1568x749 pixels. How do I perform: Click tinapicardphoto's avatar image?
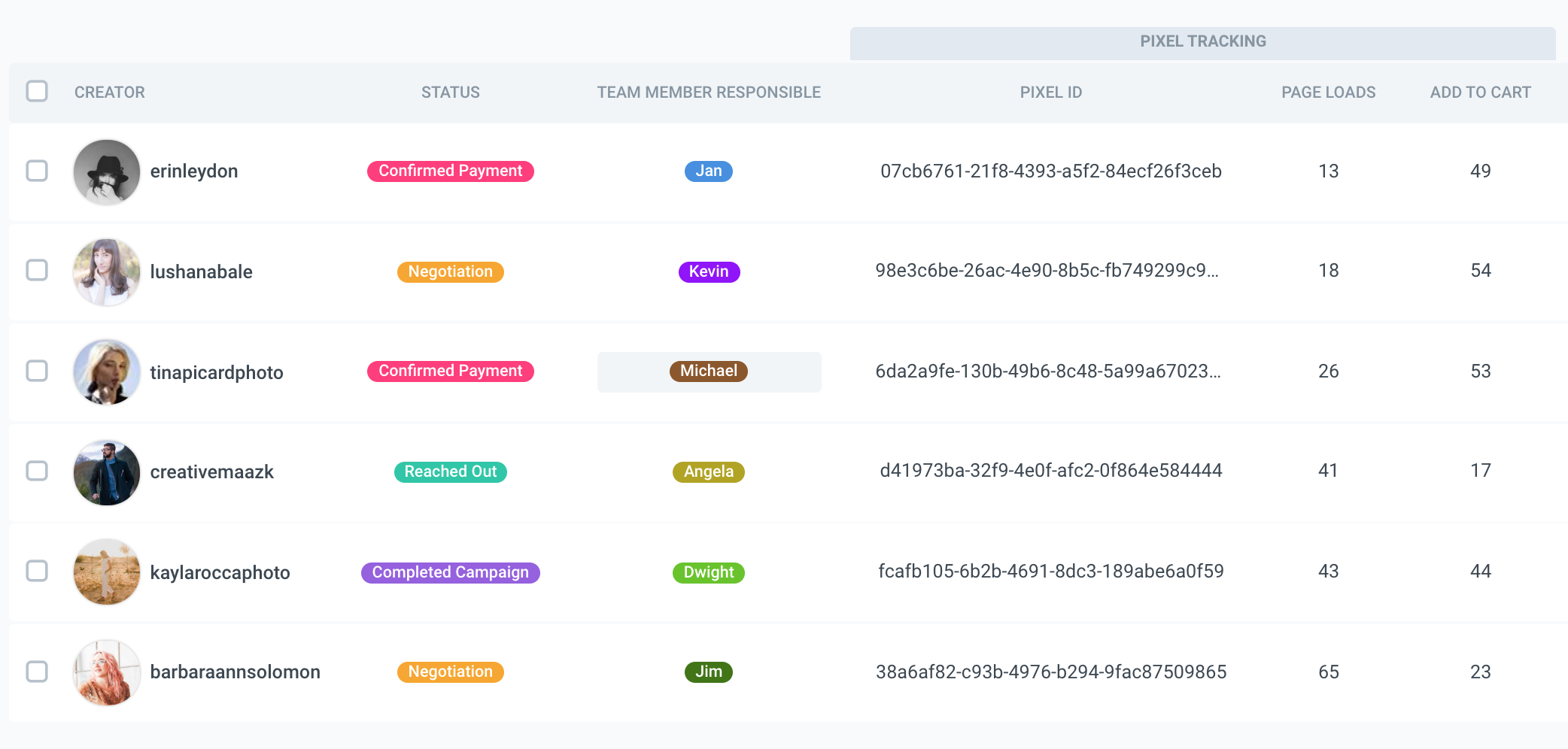tap(107, 372)
